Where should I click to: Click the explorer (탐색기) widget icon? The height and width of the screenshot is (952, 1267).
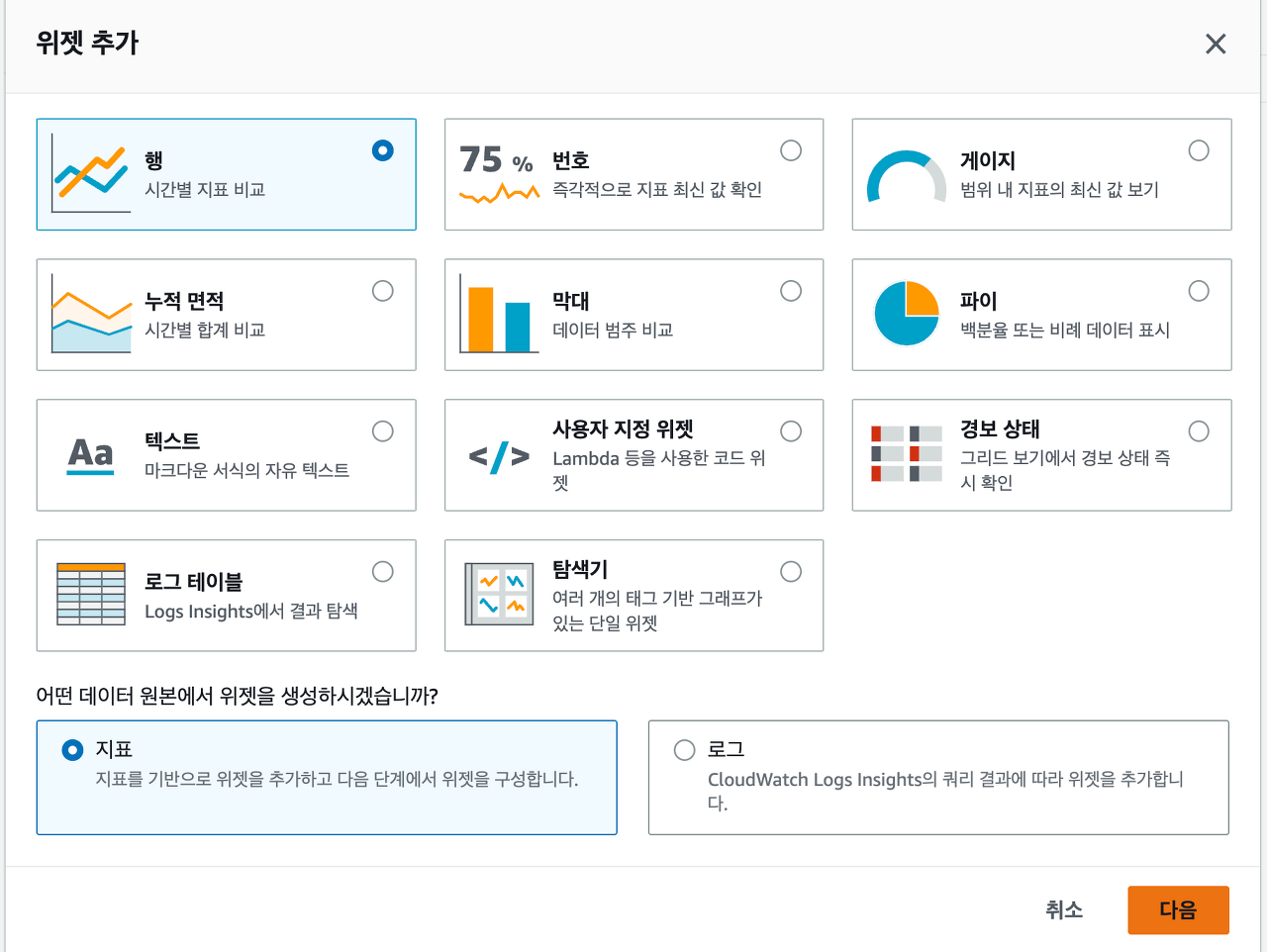coord(498,594)
